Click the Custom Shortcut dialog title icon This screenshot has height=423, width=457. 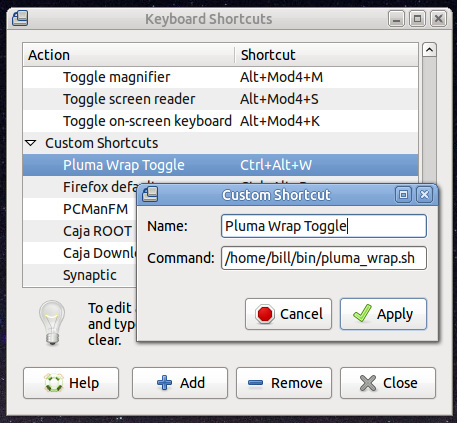pyautogui.click(x=150, y=194)
